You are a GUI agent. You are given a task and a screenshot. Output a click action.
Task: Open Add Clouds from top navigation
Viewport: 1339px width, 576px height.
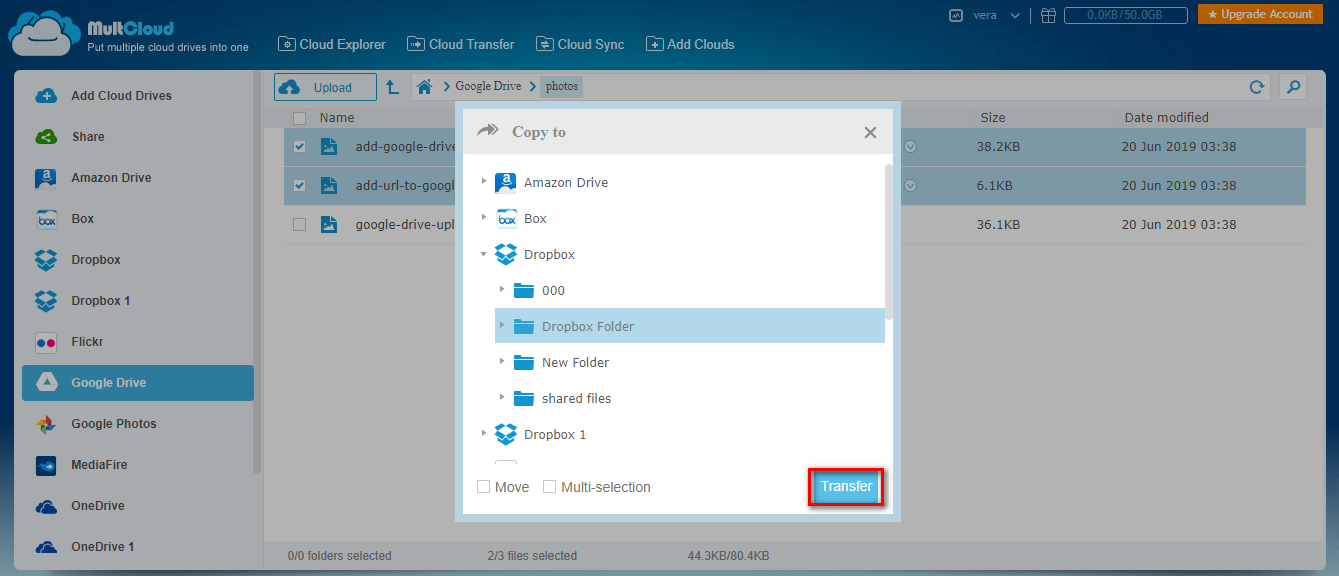point(690,44)
